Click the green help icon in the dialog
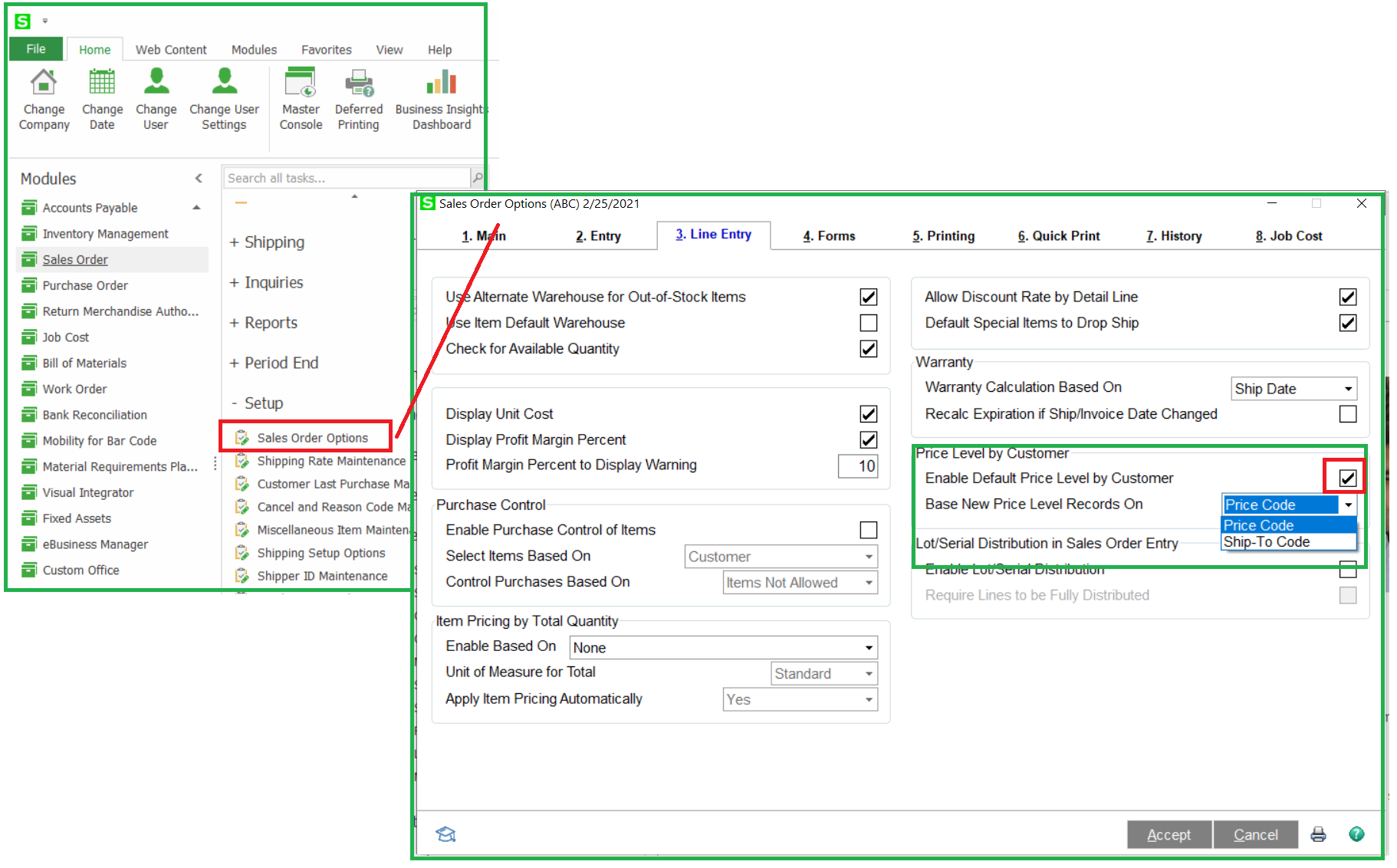This screenshot has height=868, width=1397. point(1356,834)
